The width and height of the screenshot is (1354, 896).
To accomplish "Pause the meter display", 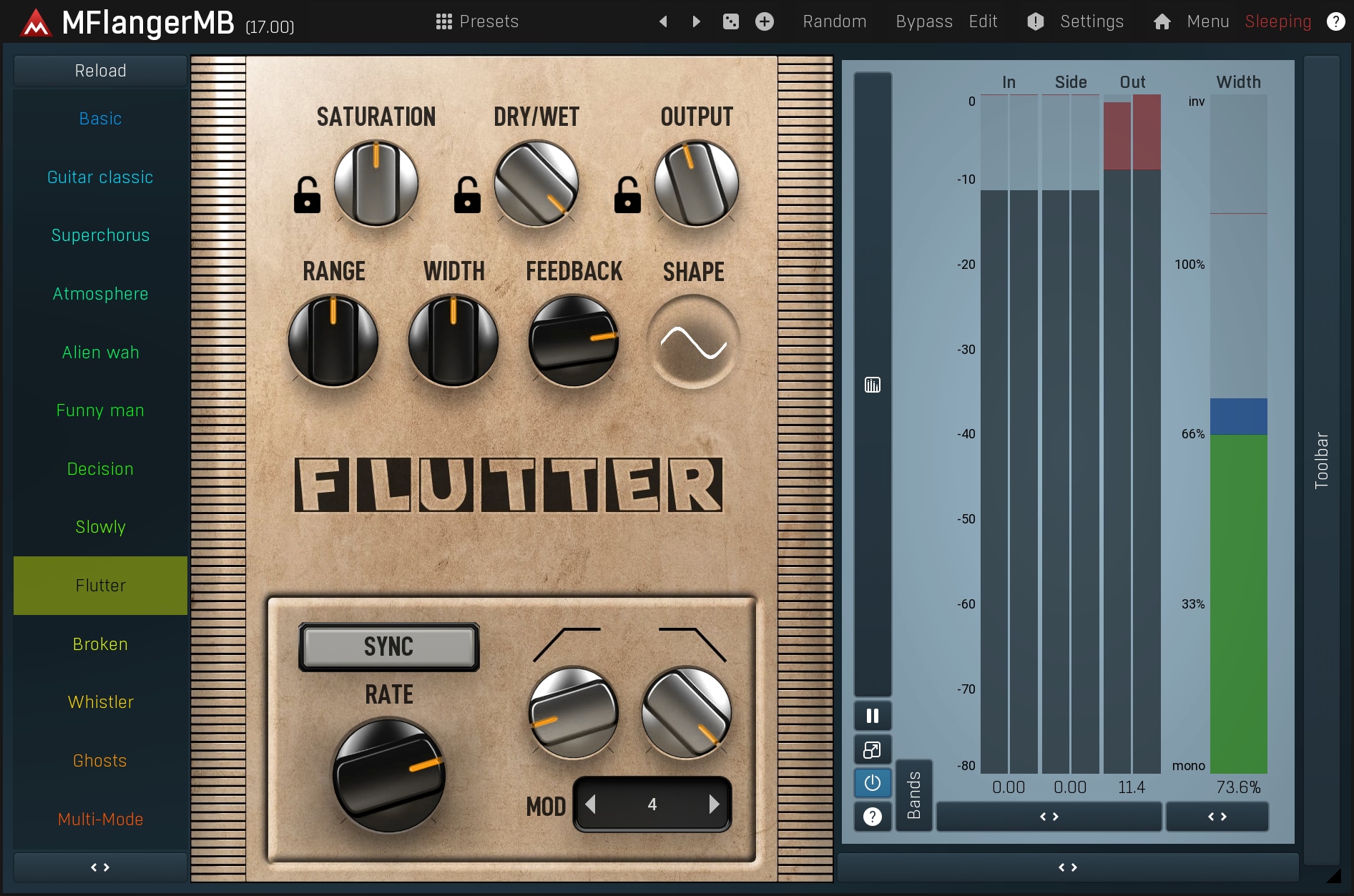I will pos(872,716).
